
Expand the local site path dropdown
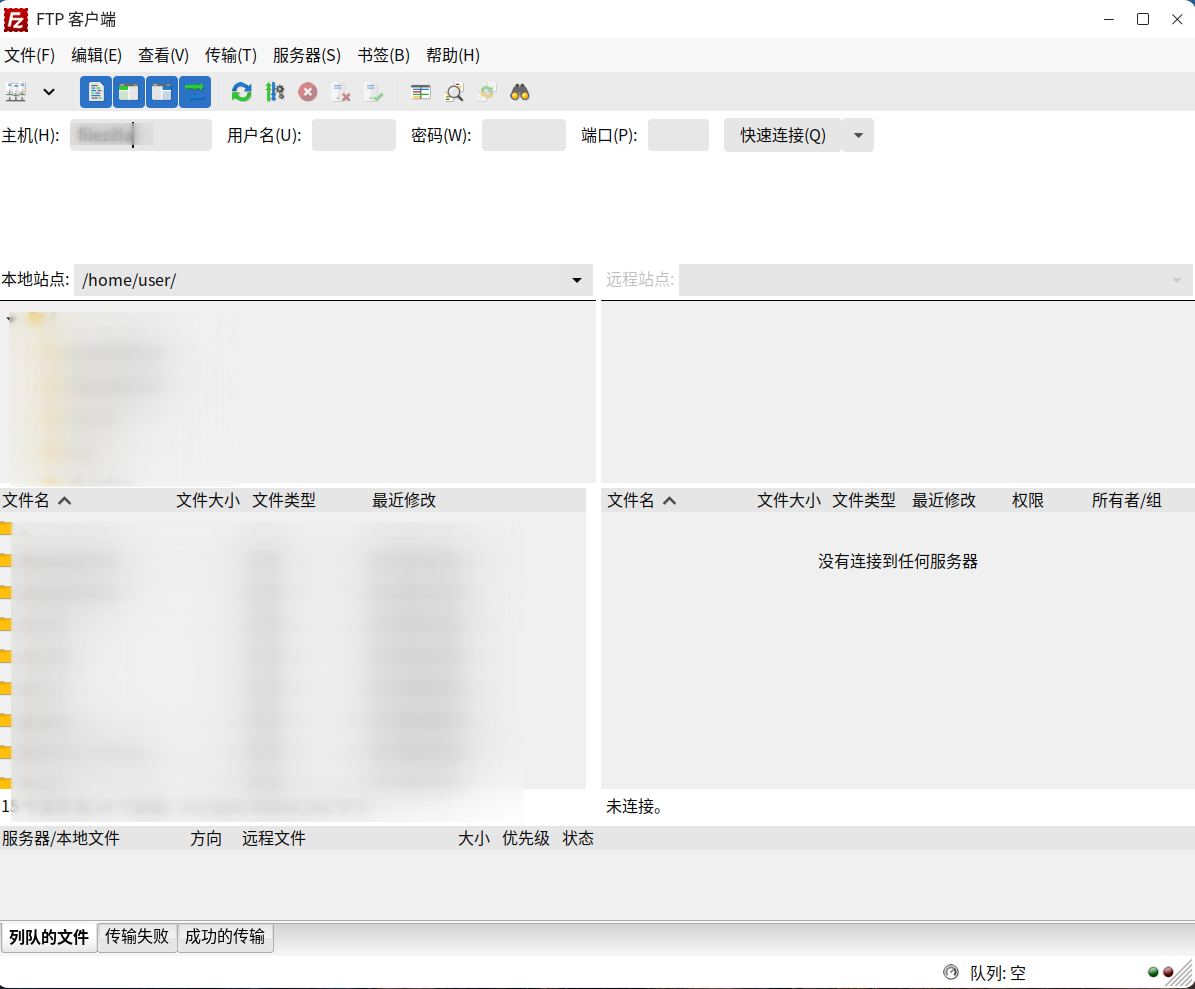coord(578,281)
